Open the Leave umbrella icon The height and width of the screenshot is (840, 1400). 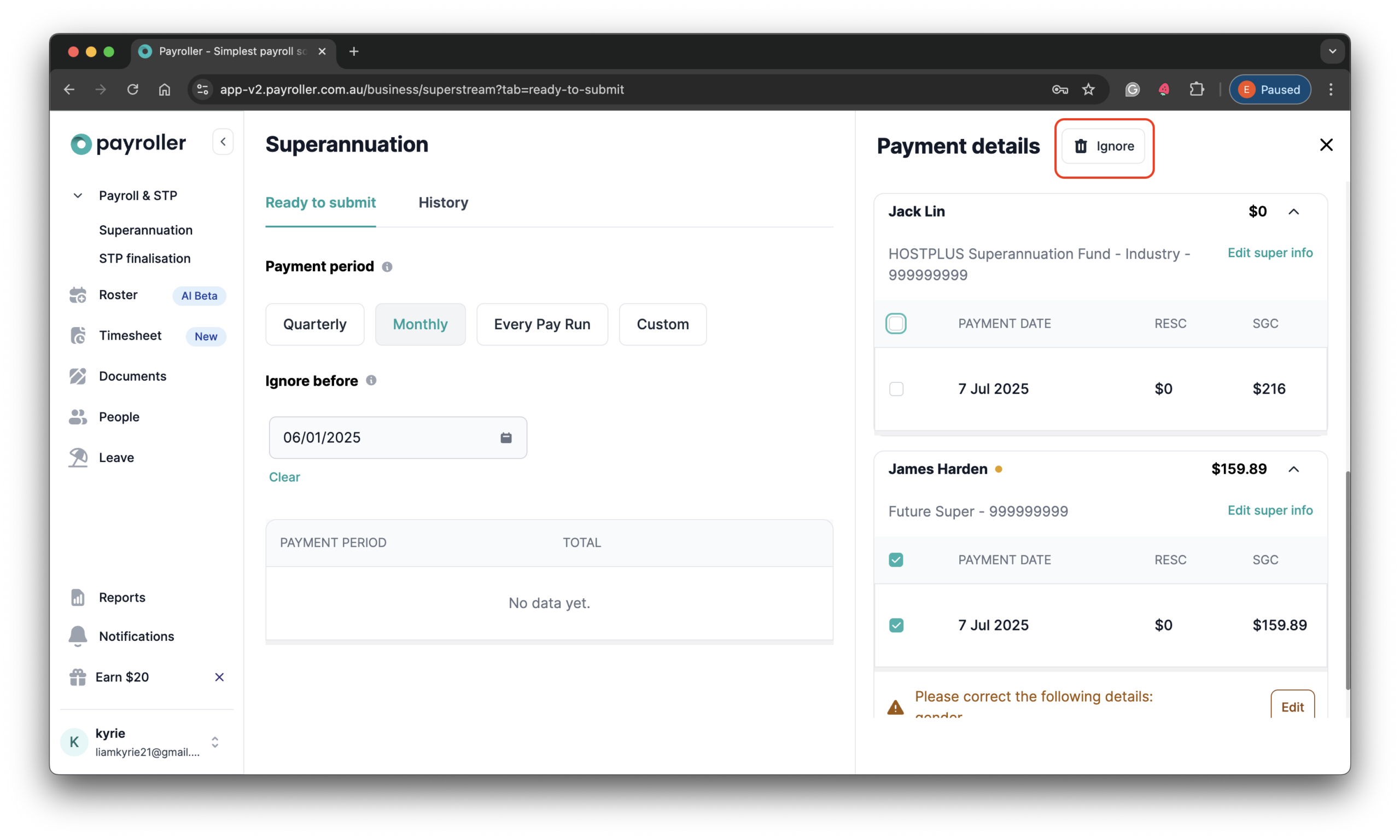[78, 458]
